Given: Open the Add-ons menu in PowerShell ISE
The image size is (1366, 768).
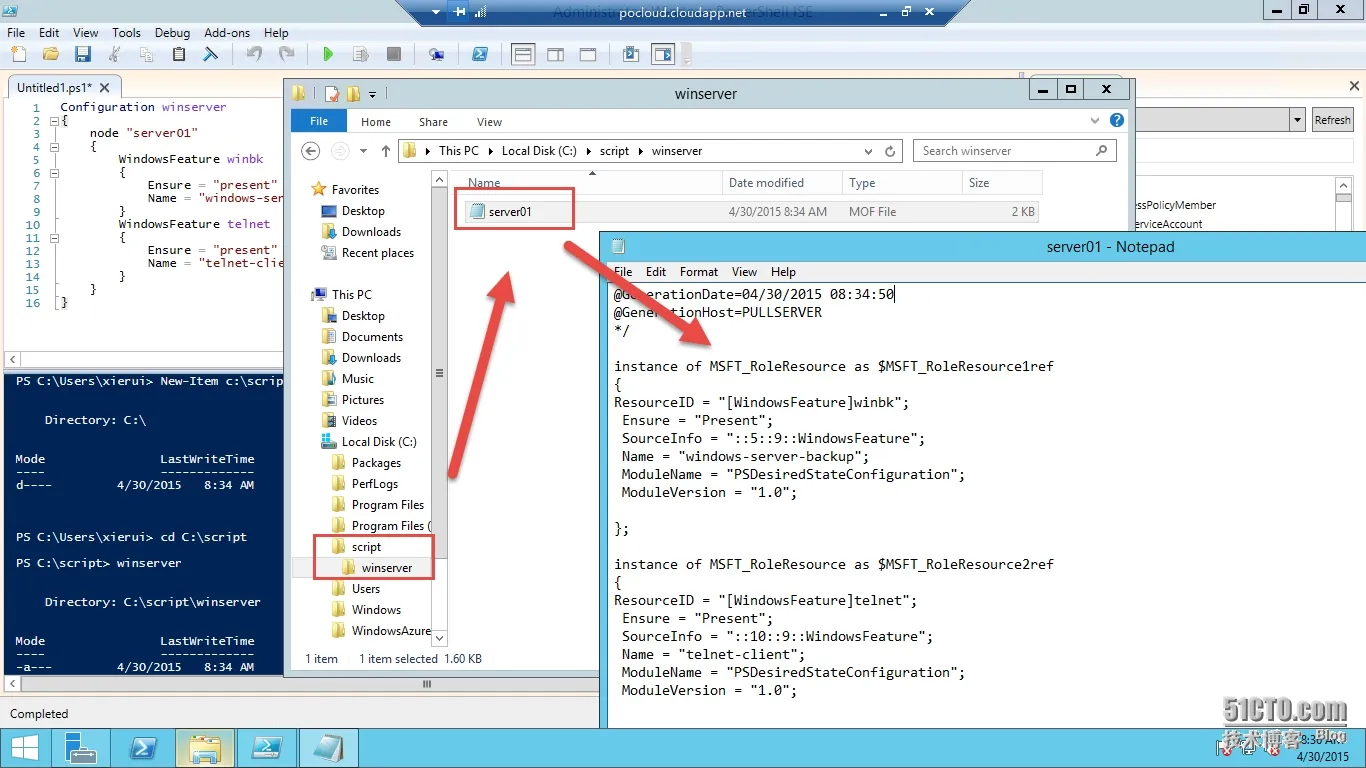Looking at the screenshot, I should [x=227, y=33].
